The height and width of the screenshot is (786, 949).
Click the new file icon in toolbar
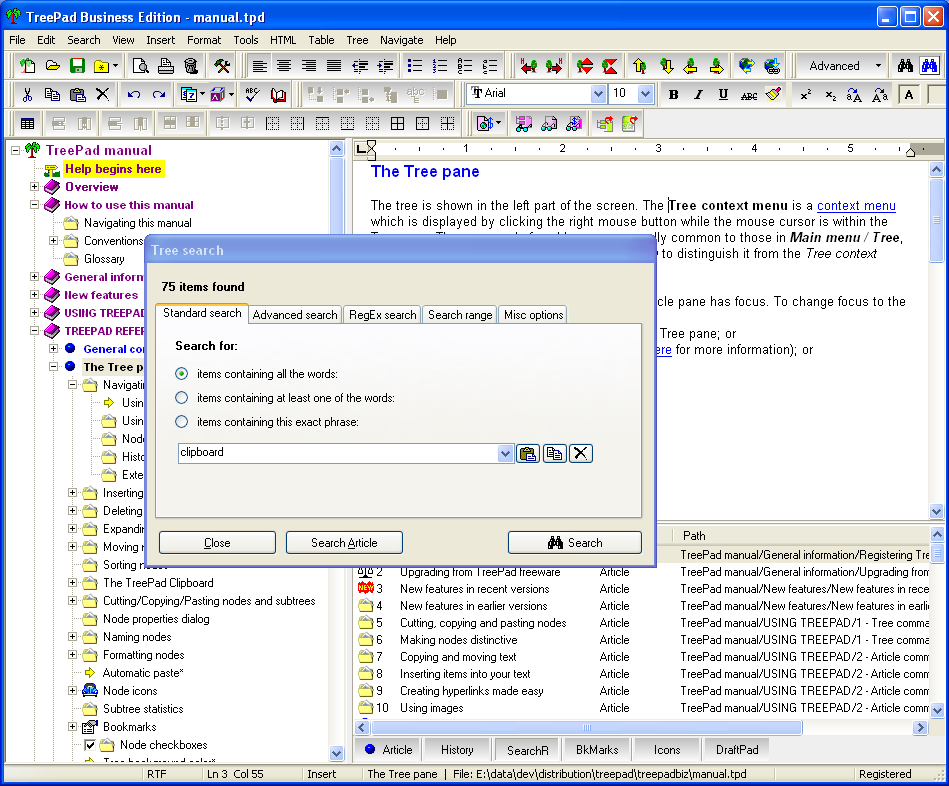pyautogui.click(x=28, y=65)
